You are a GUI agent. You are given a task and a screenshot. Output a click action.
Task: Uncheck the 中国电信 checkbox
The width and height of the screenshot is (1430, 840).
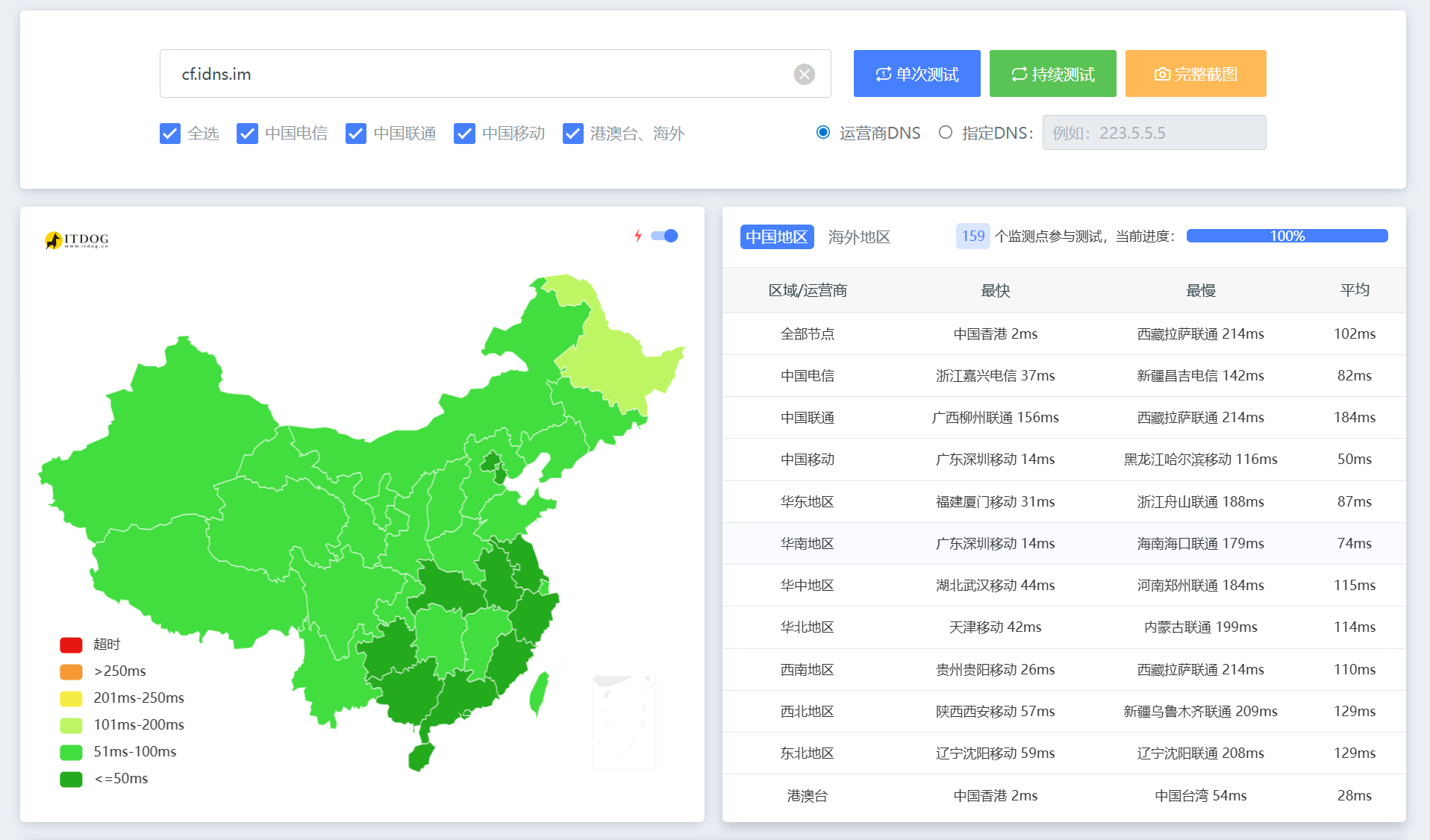point(247,134)
